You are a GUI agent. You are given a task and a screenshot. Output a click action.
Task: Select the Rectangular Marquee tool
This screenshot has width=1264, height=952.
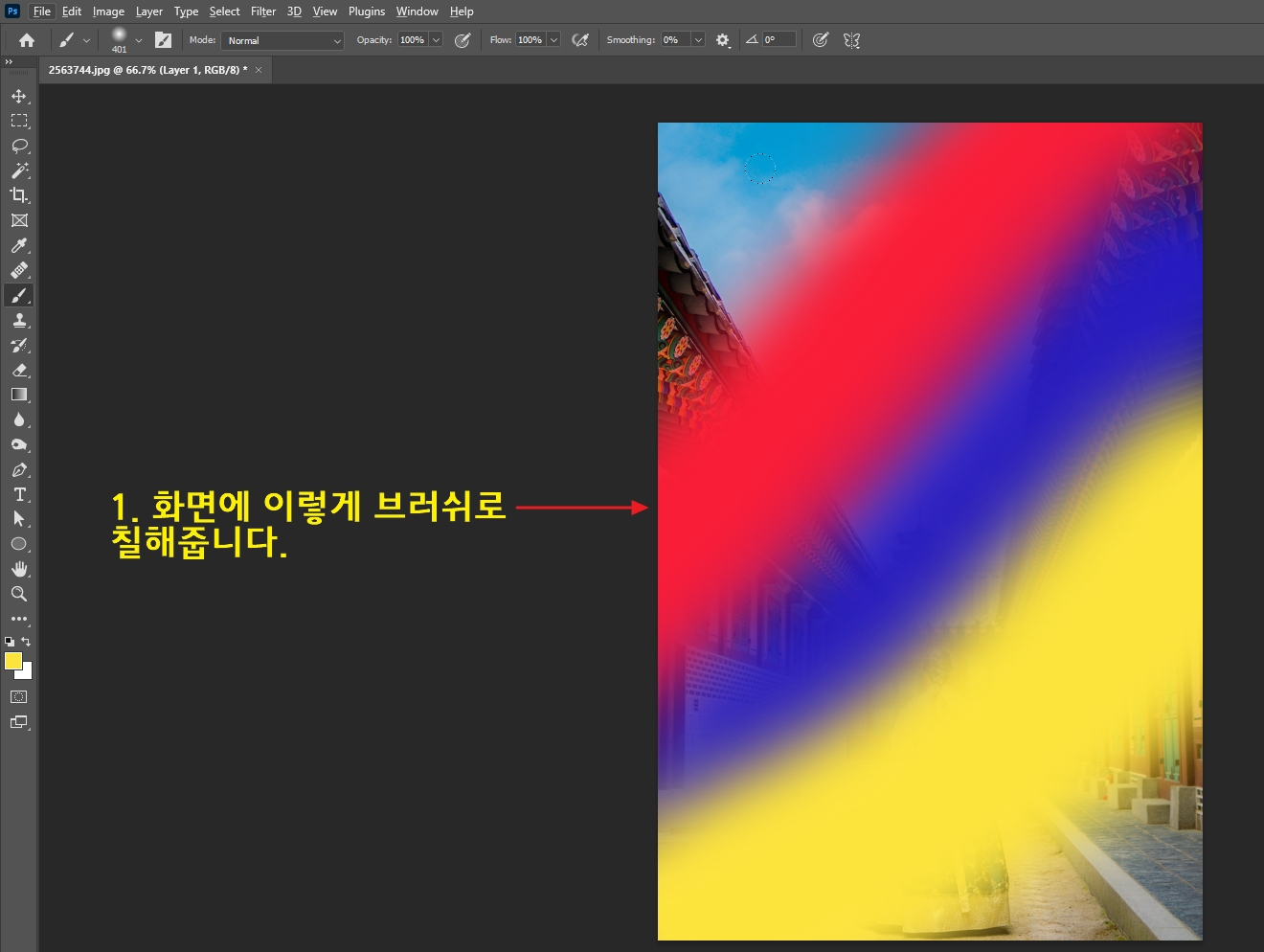coord(19,121)
